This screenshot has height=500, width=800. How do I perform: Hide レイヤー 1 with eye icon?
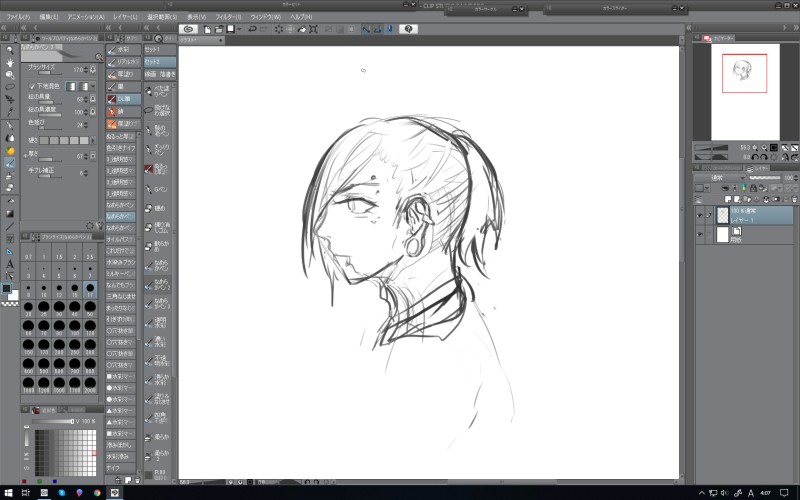pos(699,215)
